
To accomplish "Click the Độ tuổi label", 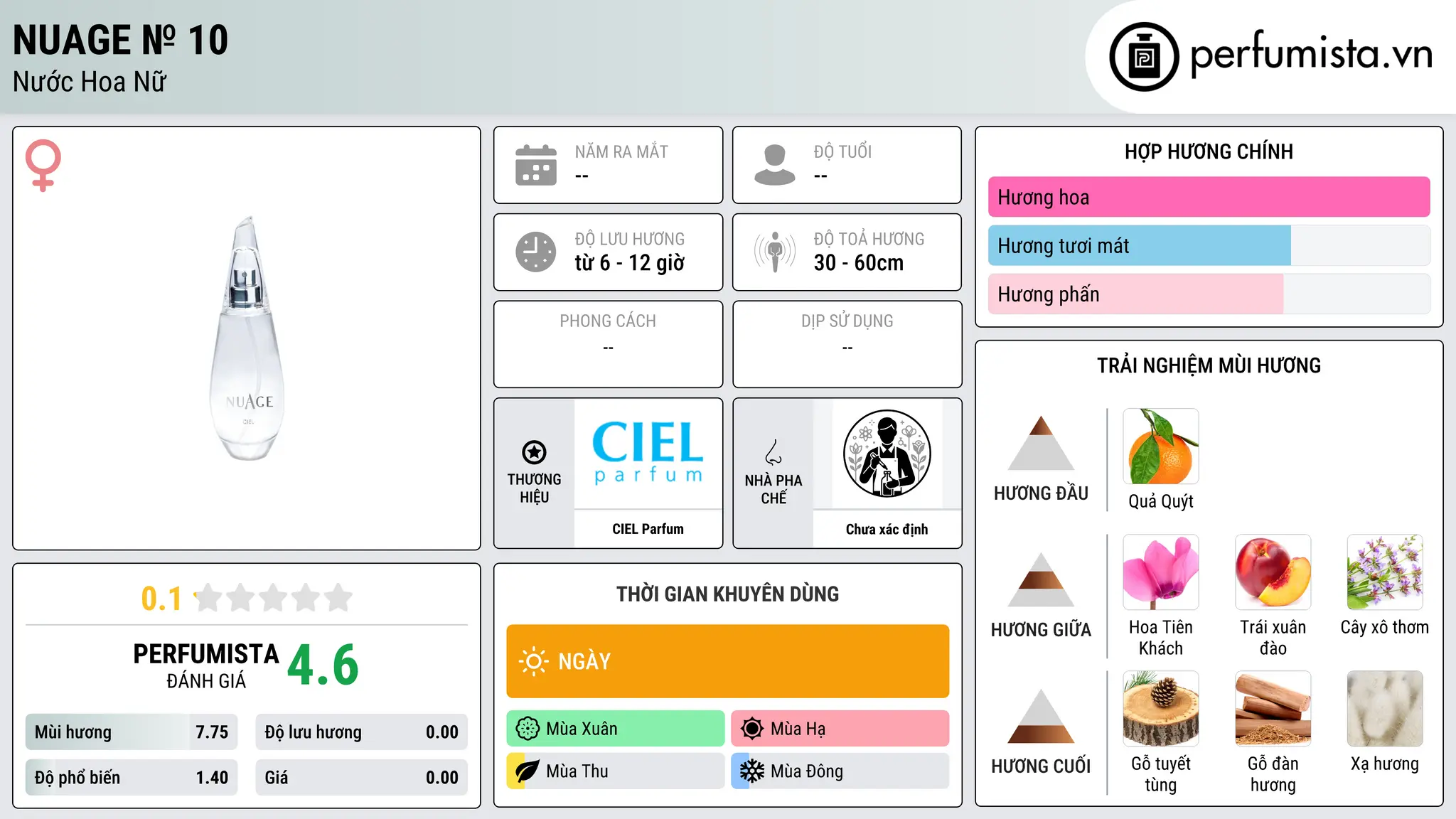I will pyautogui.click(x=842, y=151).
